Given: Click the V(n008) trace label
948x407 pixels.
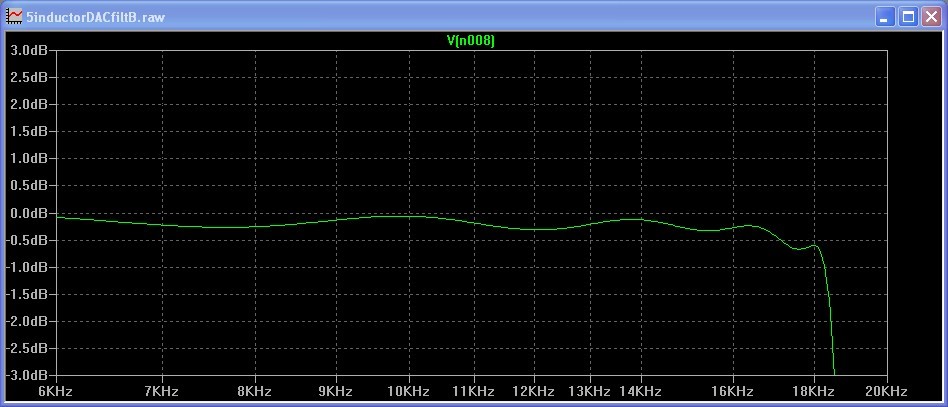Looking at the screenshot, I should (x=470, y=41).
